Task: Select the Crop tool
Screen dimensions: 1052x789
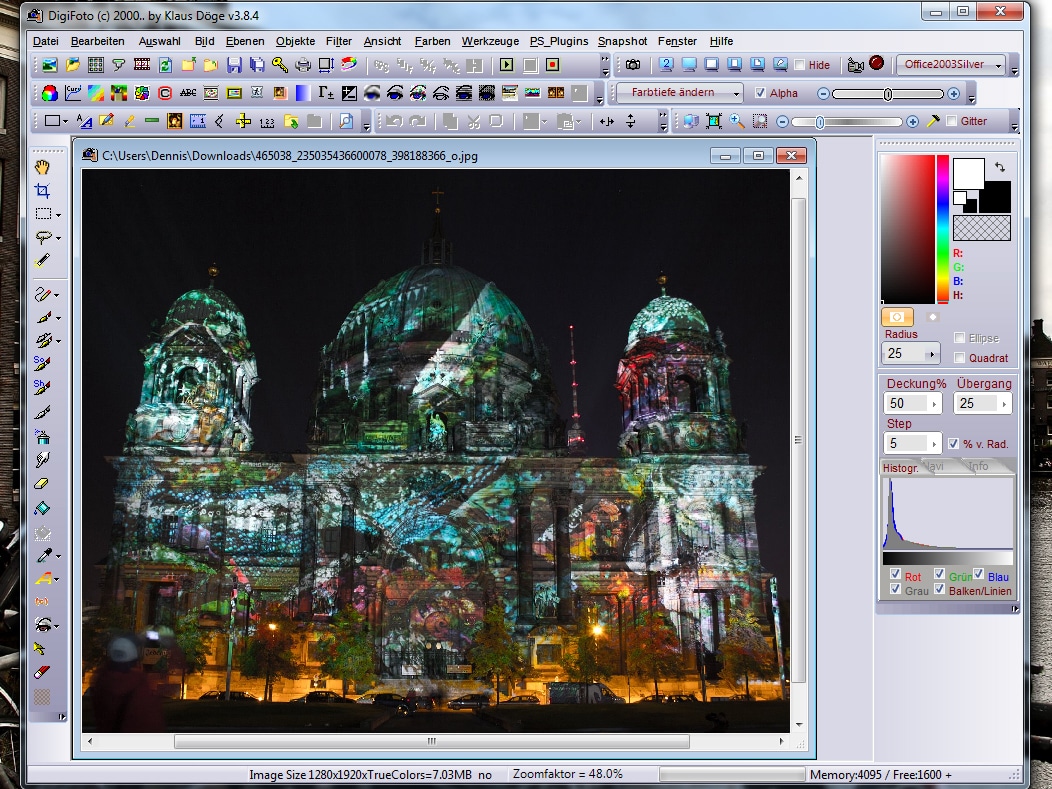Action: (42, 190)
